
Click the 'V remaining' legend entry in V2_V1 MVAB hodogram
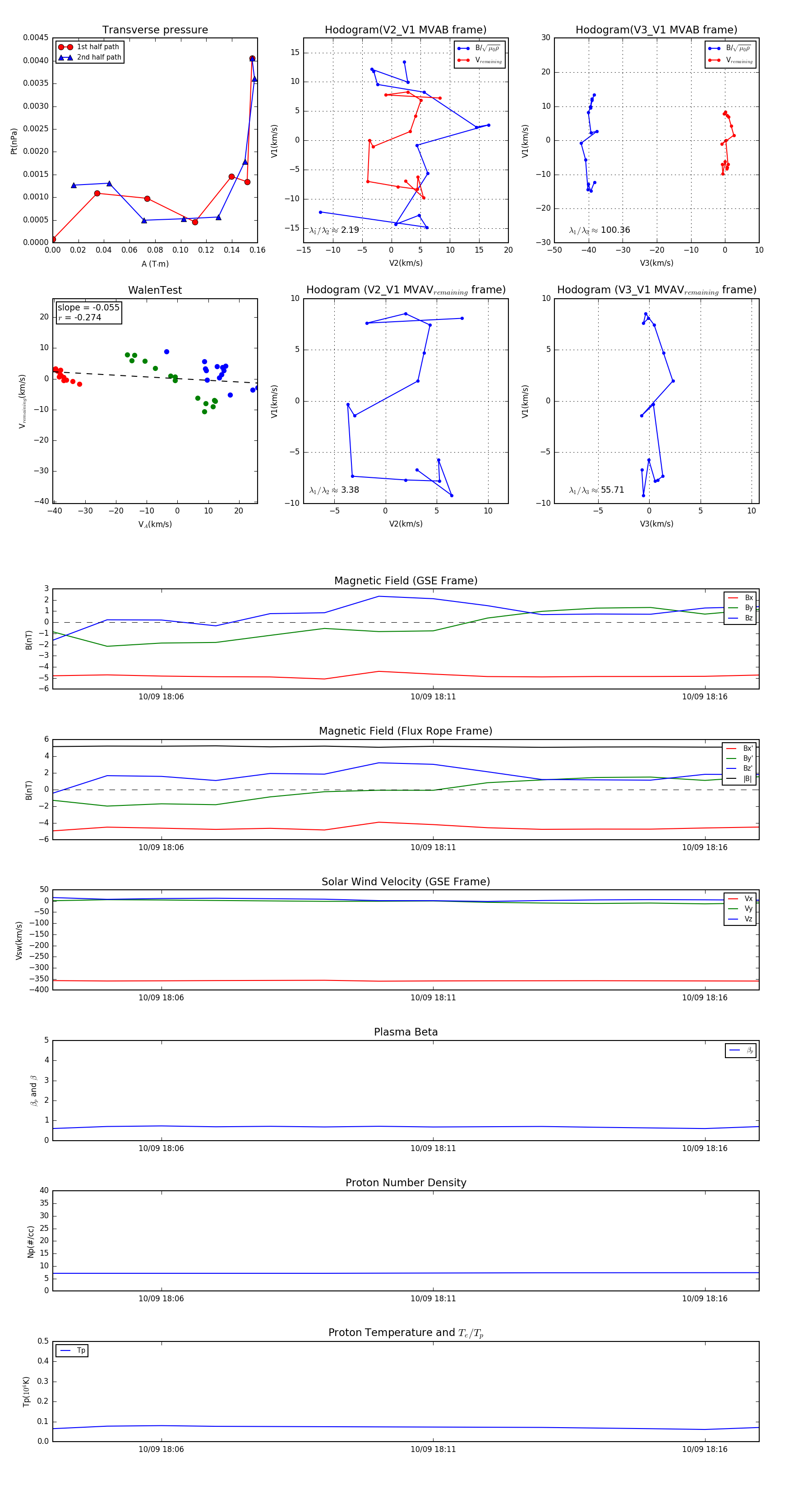[480, 60]
